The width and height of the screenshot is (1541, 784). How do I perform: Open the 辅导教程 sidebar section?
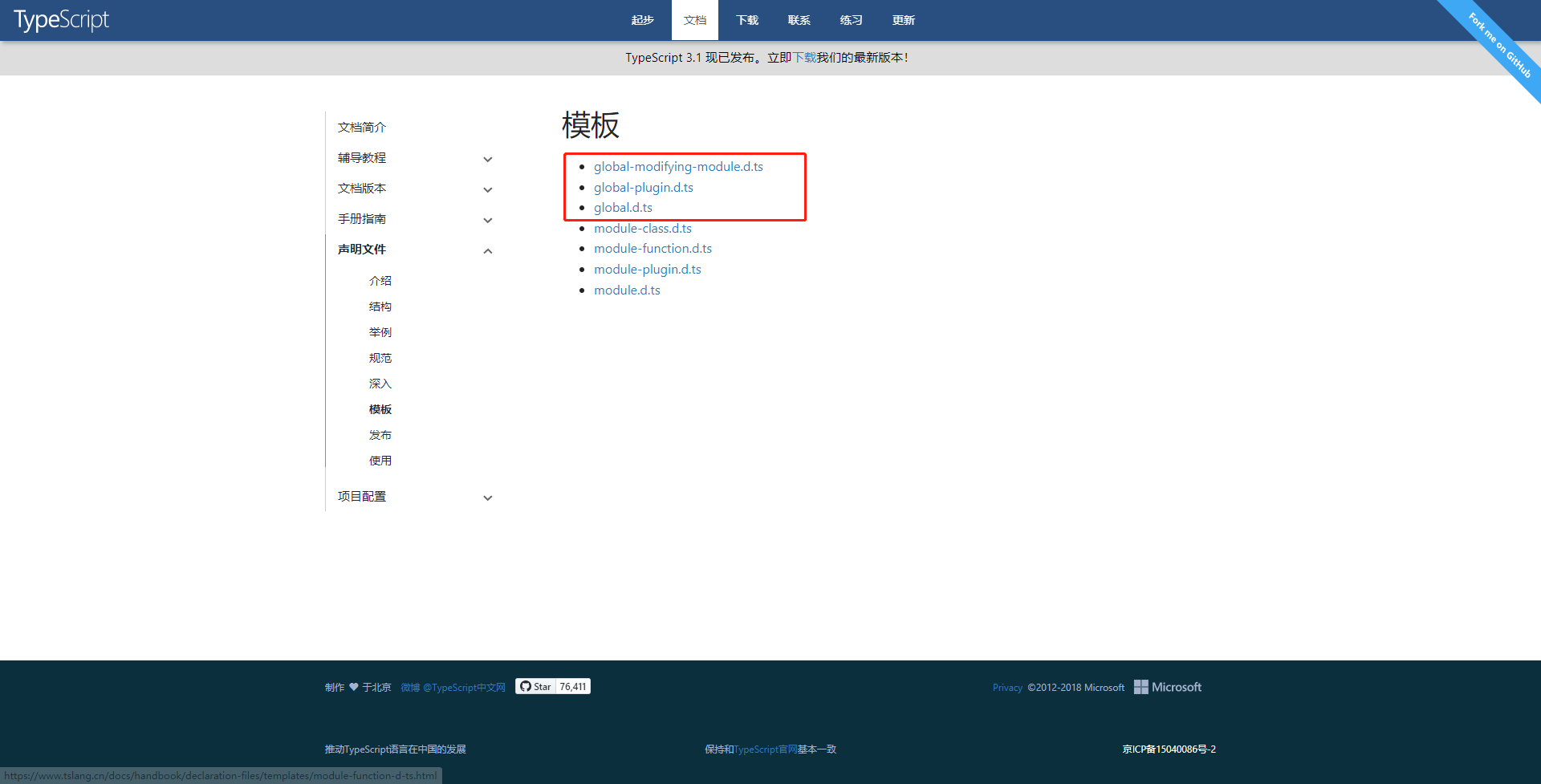click(x=362, y=158)
